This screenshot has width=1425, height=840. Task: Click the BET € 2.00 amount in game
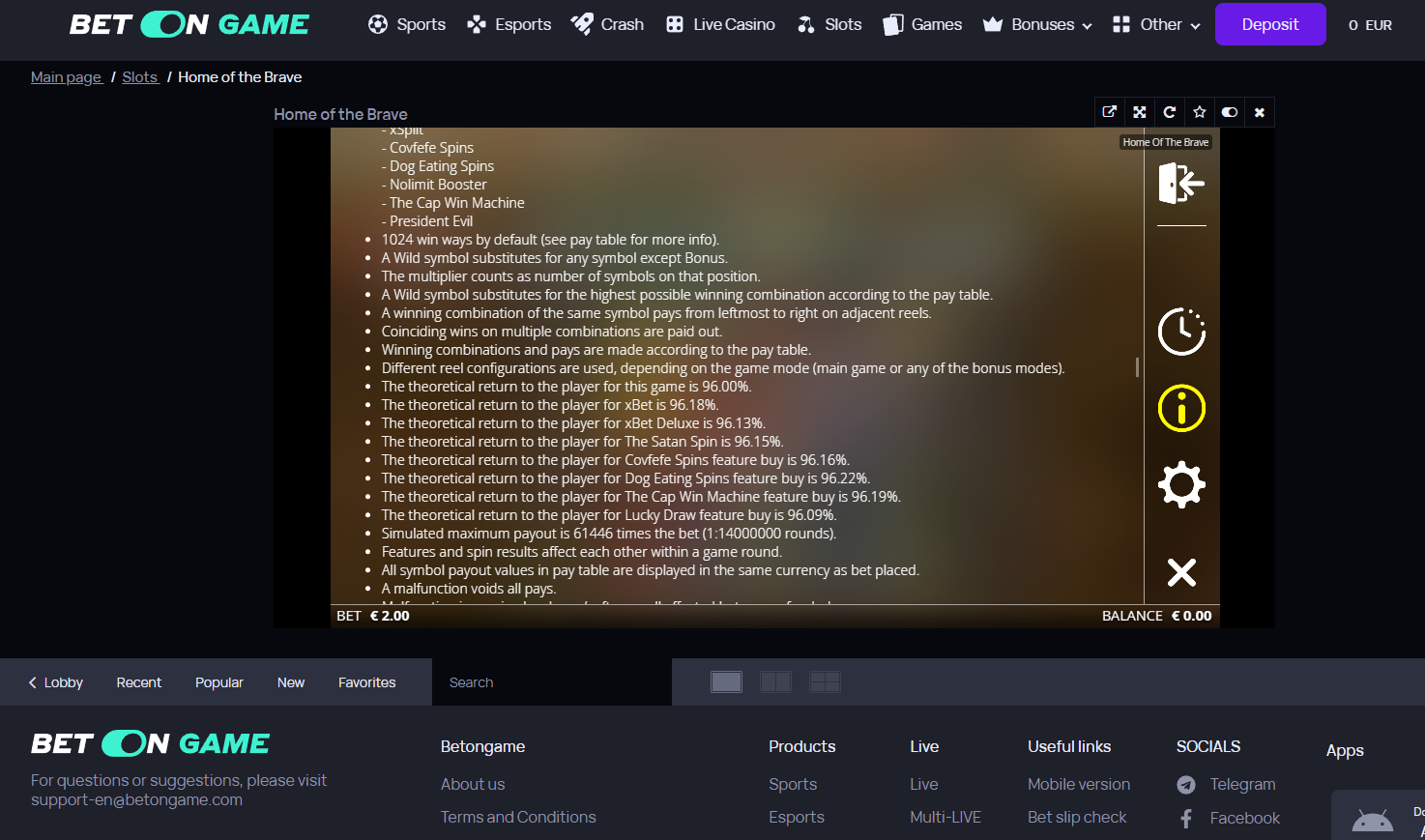click(373, 616)
